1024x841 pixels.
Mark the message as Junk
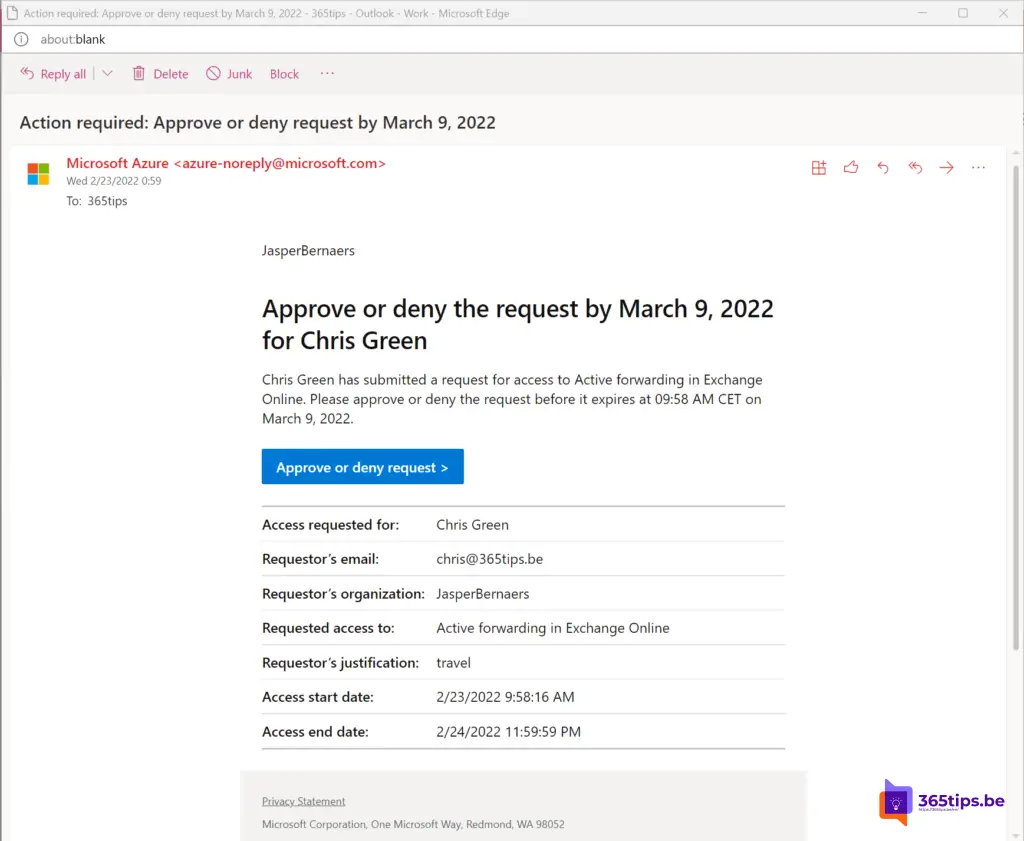(229, 74)
